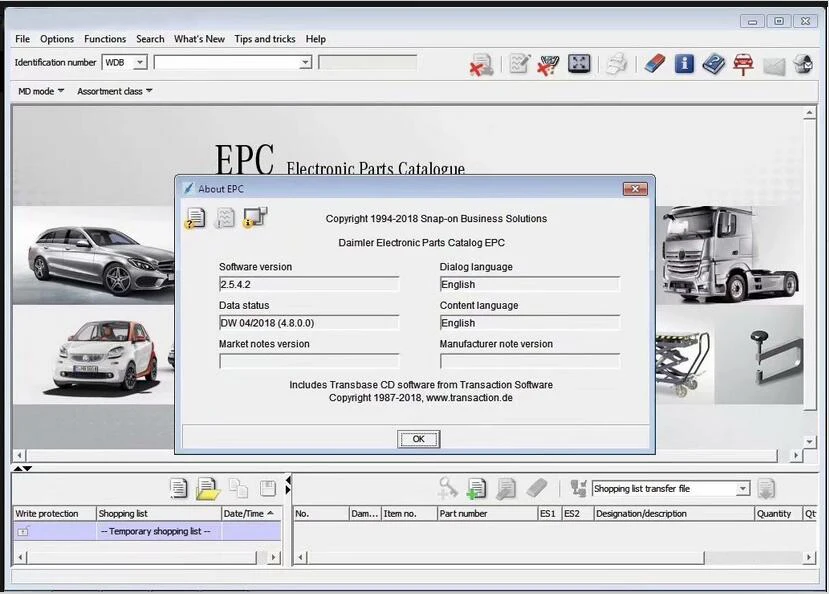829x594 pixels.
Task: Sort by the Date/Time column header
Action: [251, 513]
